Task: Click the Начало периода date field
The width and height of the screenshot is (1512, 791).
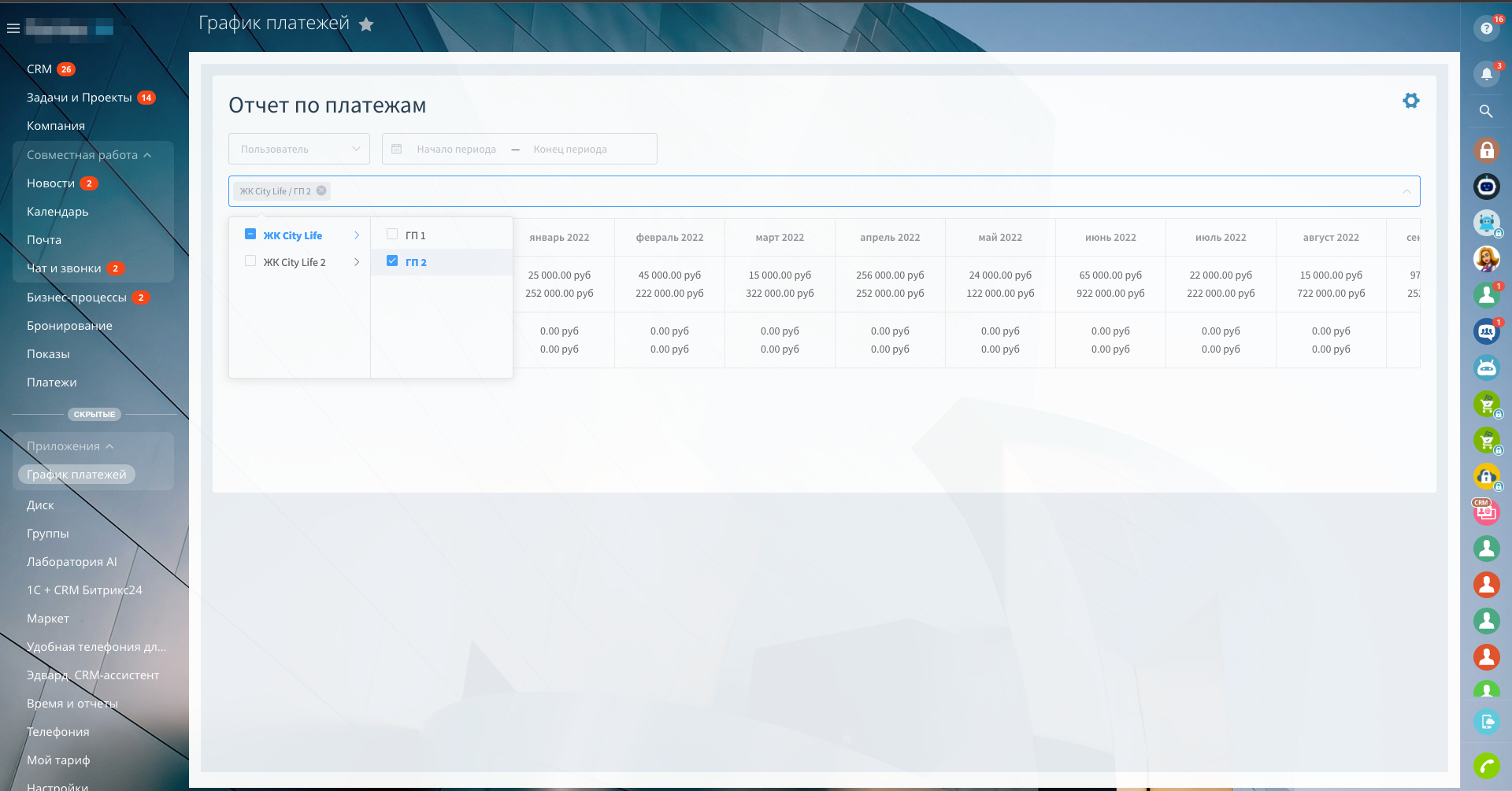Action: click(x=456, y=150)
